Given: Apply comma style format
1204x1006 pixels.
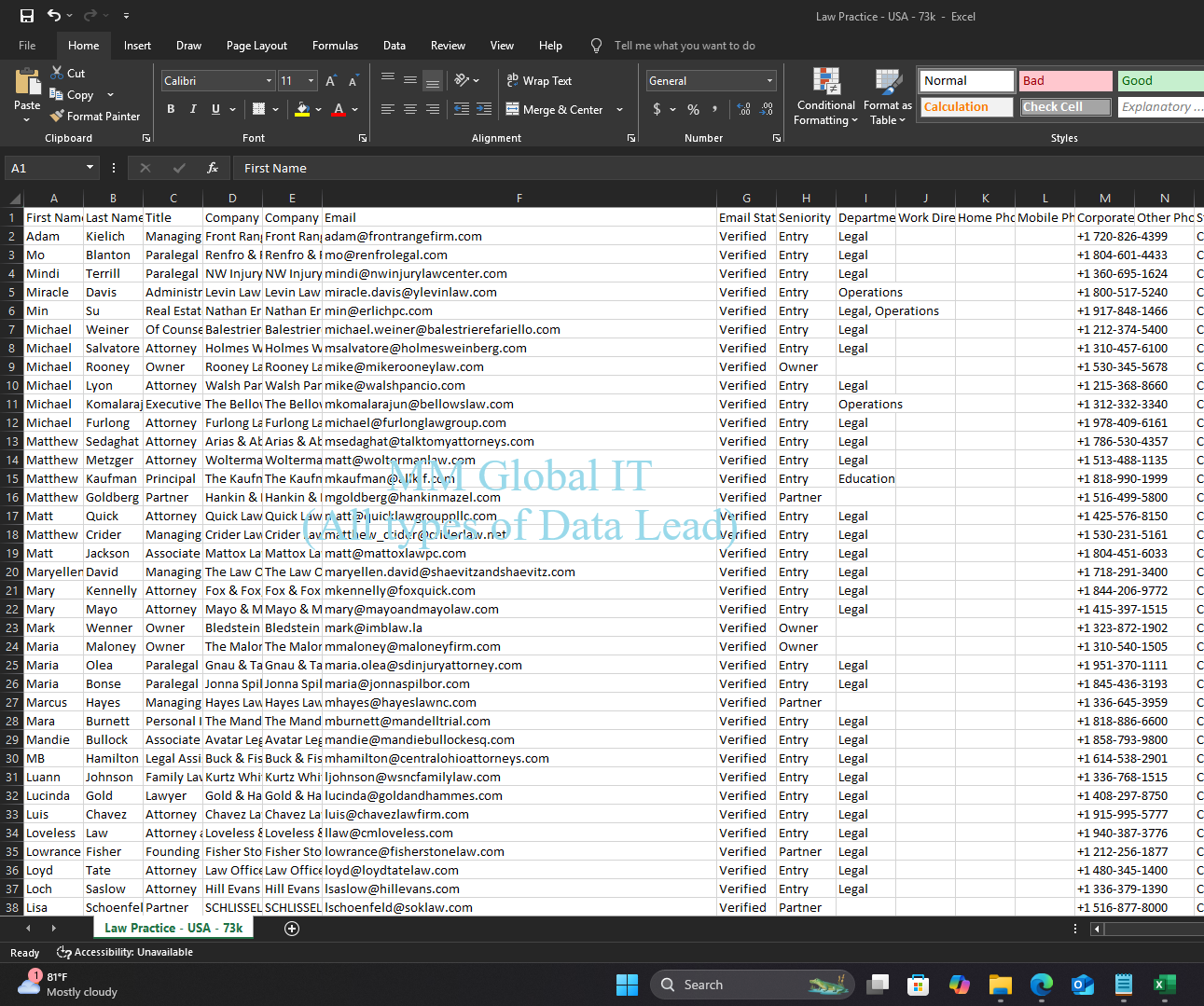Looking at the screenshot, I should click(715, 109).
